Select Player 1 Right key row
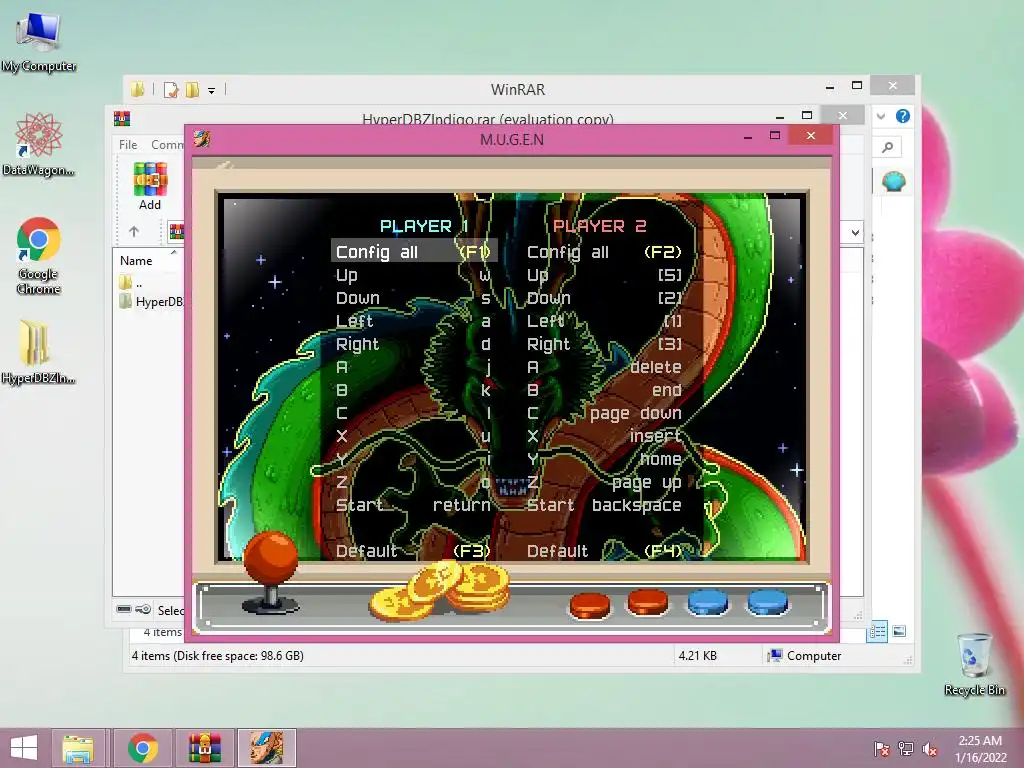Viewport: 1024px width, 768px height. pos(413,344)
